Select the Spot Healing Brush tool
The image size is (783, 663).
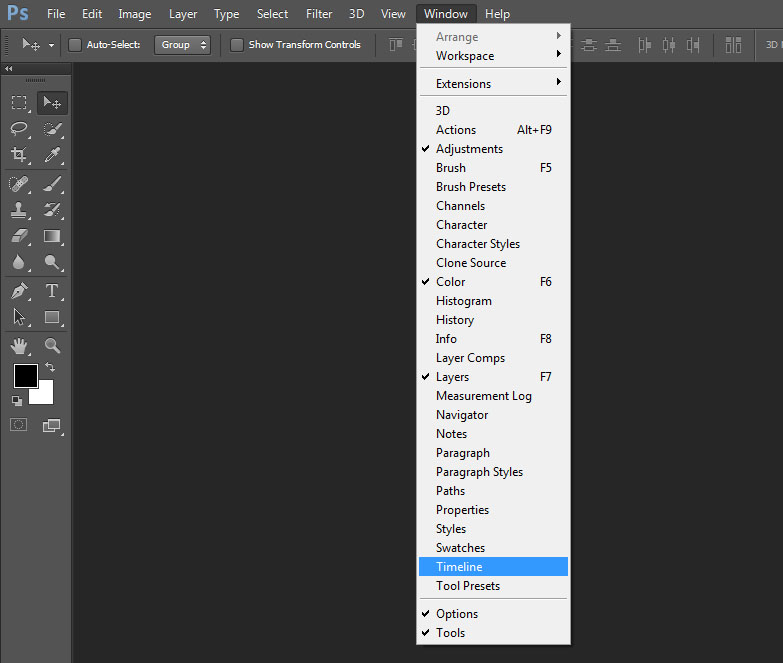click(19, 184)
